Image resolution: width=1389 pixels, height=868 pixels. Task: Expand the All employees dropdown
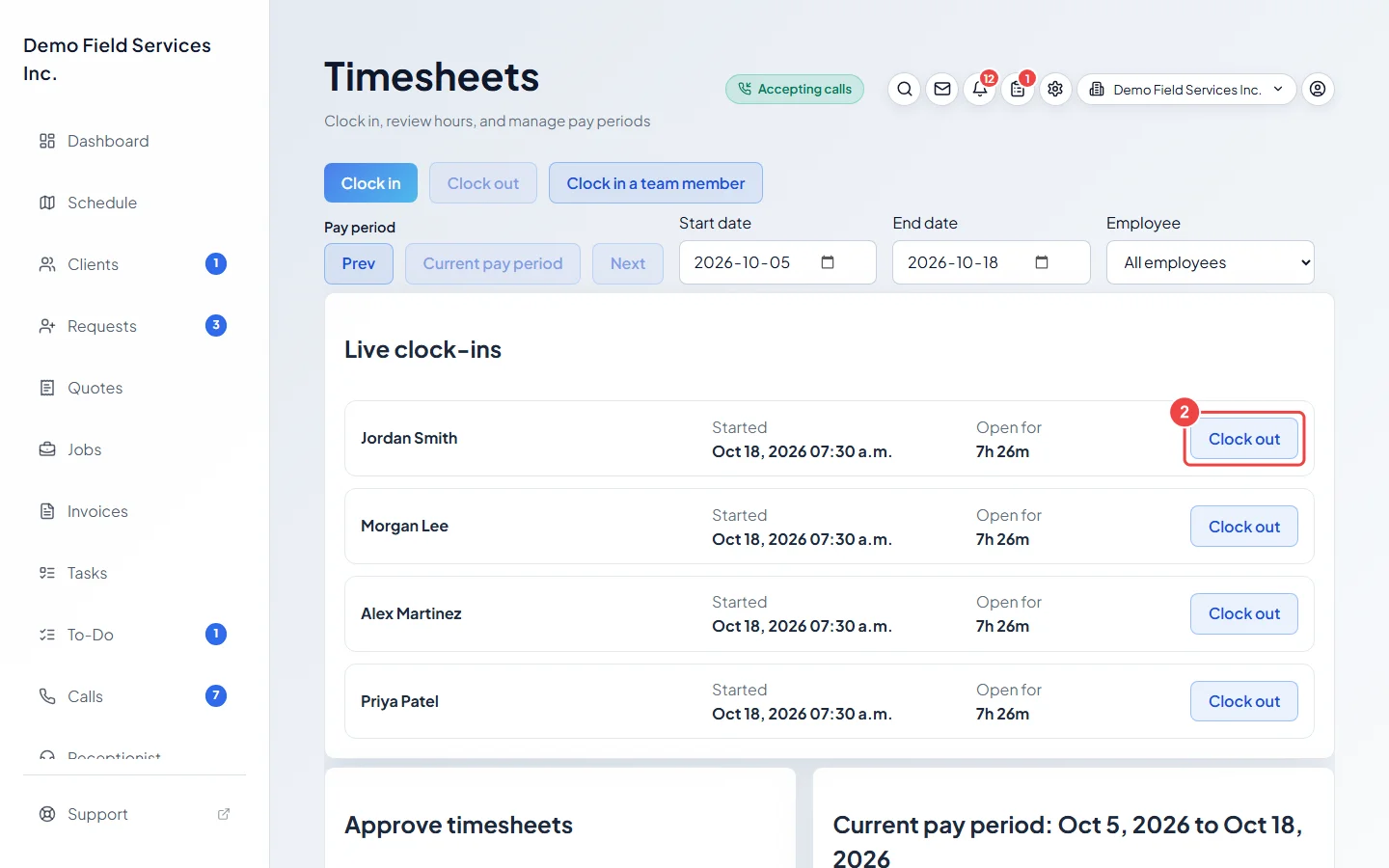[x=1211, y=262]
